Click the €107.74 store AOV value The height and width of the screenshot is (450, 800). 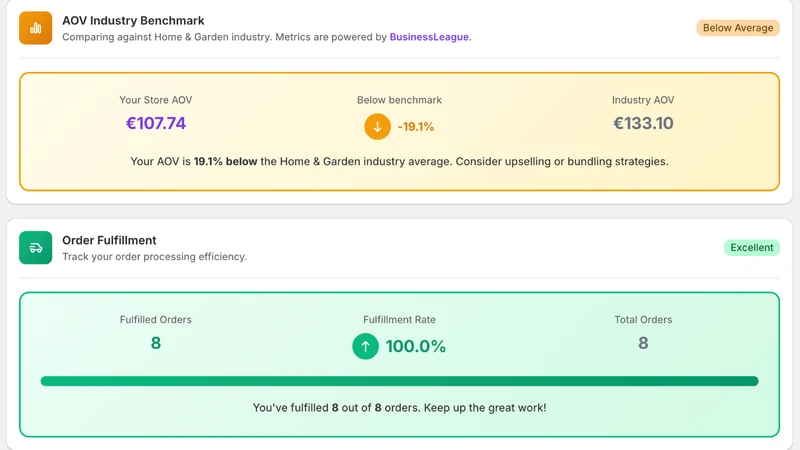[x=156, y=123]
